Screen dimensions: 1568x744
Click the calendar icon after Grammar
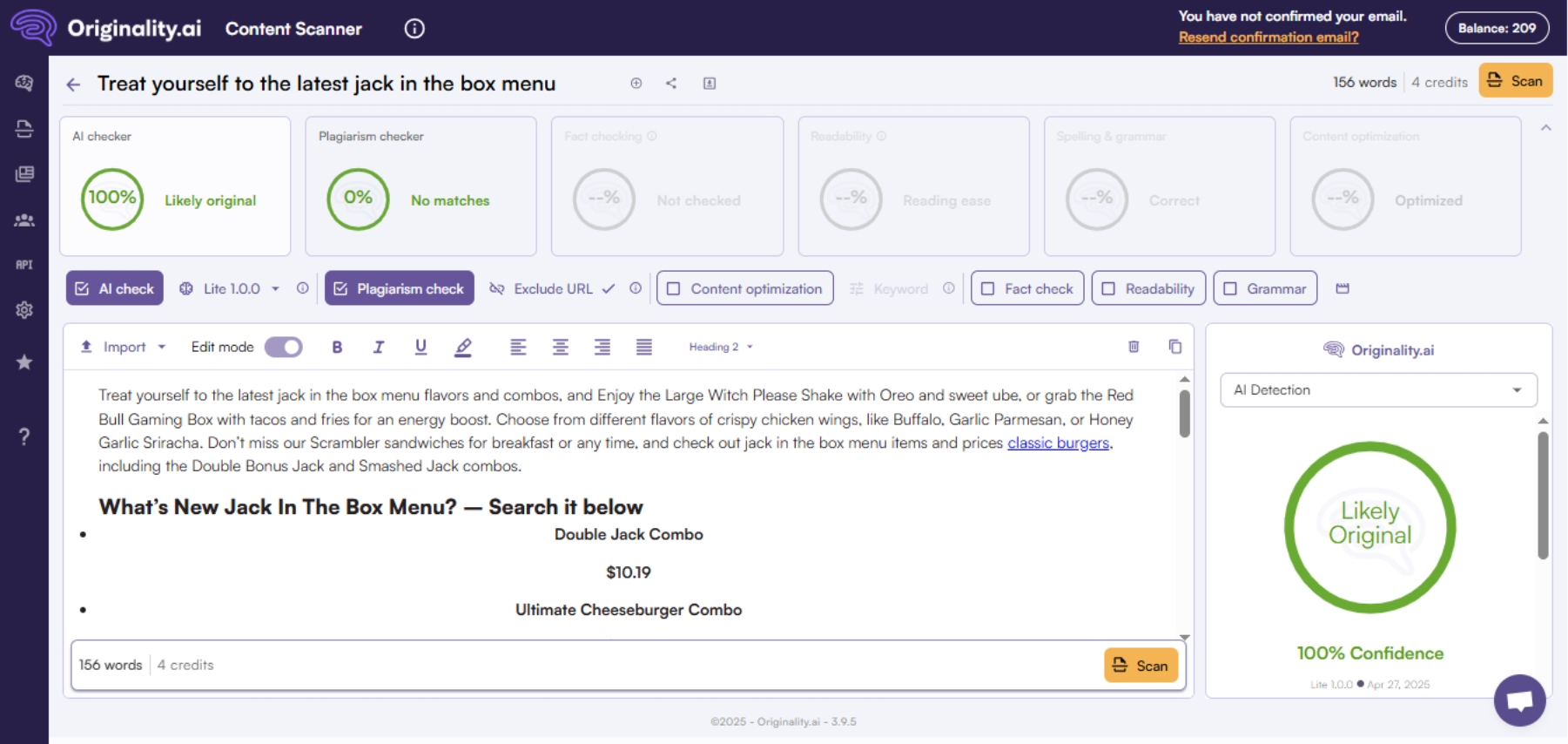(1343, 288)
